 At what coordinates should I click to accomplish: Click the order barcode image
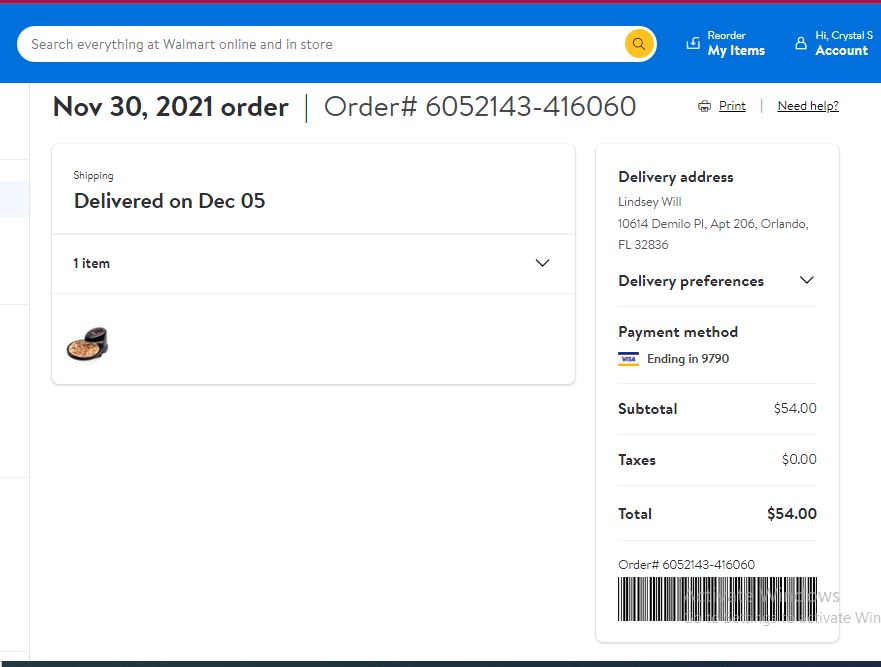(717, 599)
